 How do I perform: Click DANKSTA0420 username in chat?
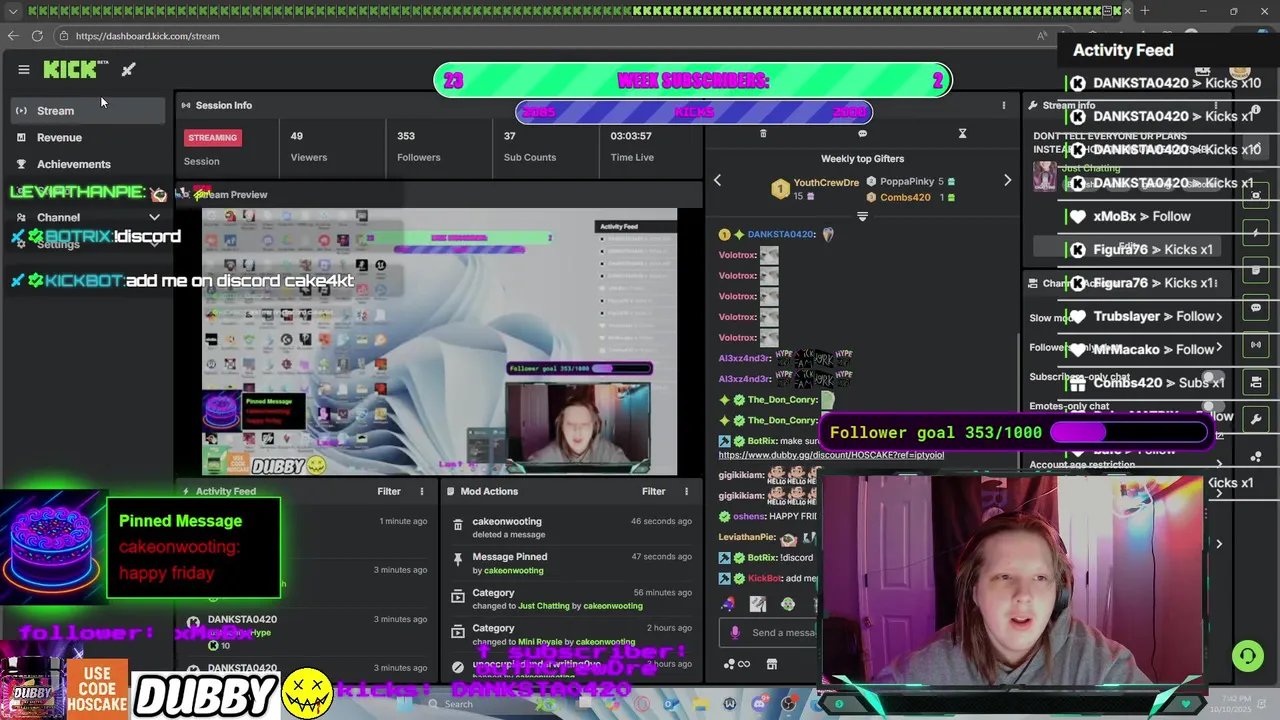(x=781, y=234)
